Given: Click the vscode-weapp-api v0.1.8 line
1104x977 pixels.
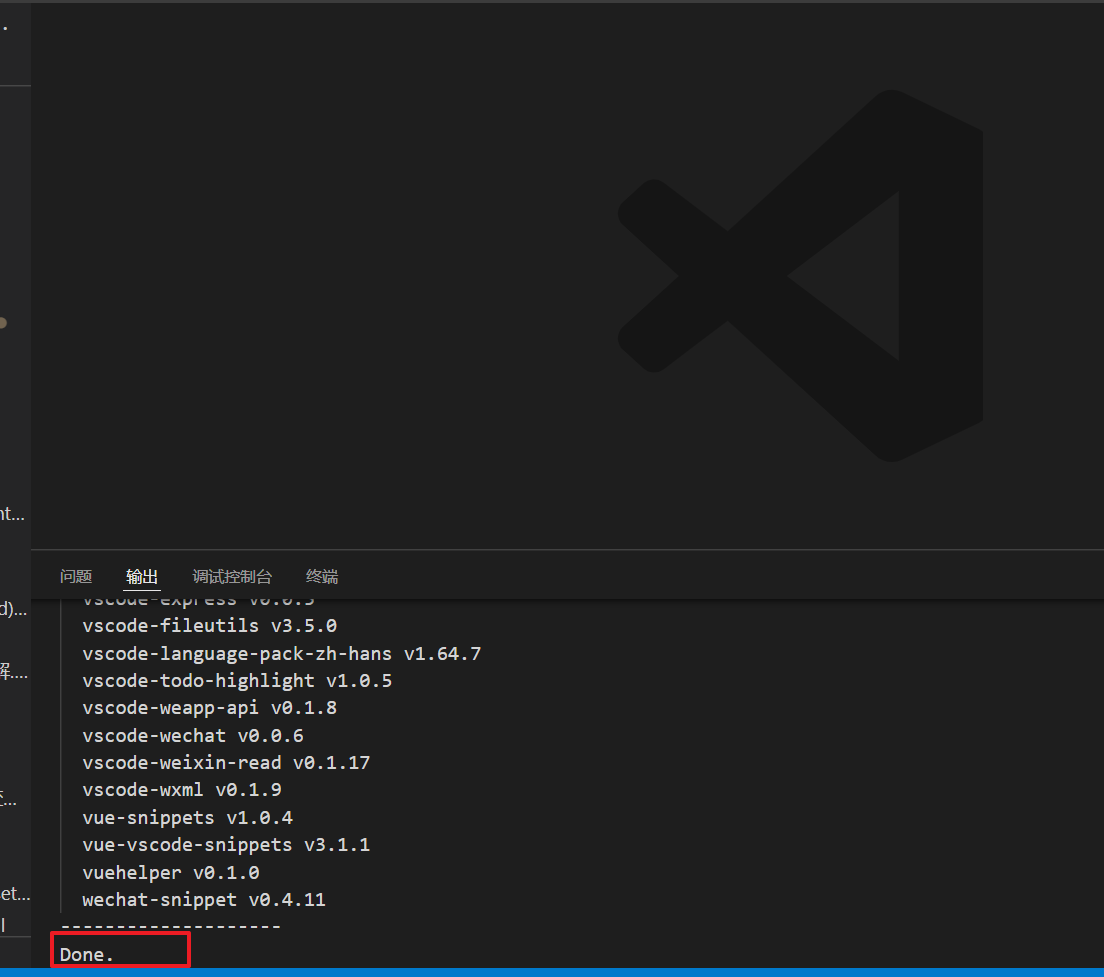Looking at the screenshot, I should (210, 707).
